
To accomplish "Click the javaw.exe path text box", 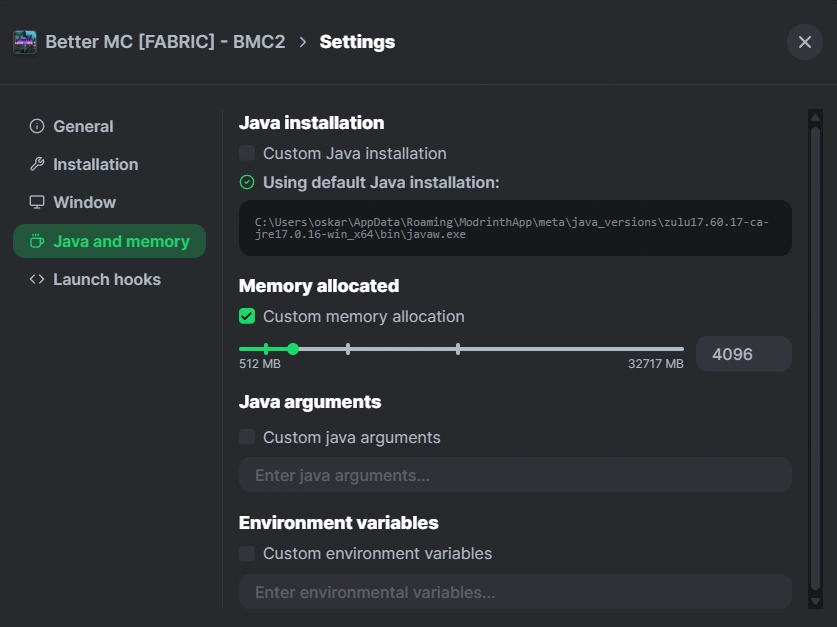I will click(x=515, y=228).
